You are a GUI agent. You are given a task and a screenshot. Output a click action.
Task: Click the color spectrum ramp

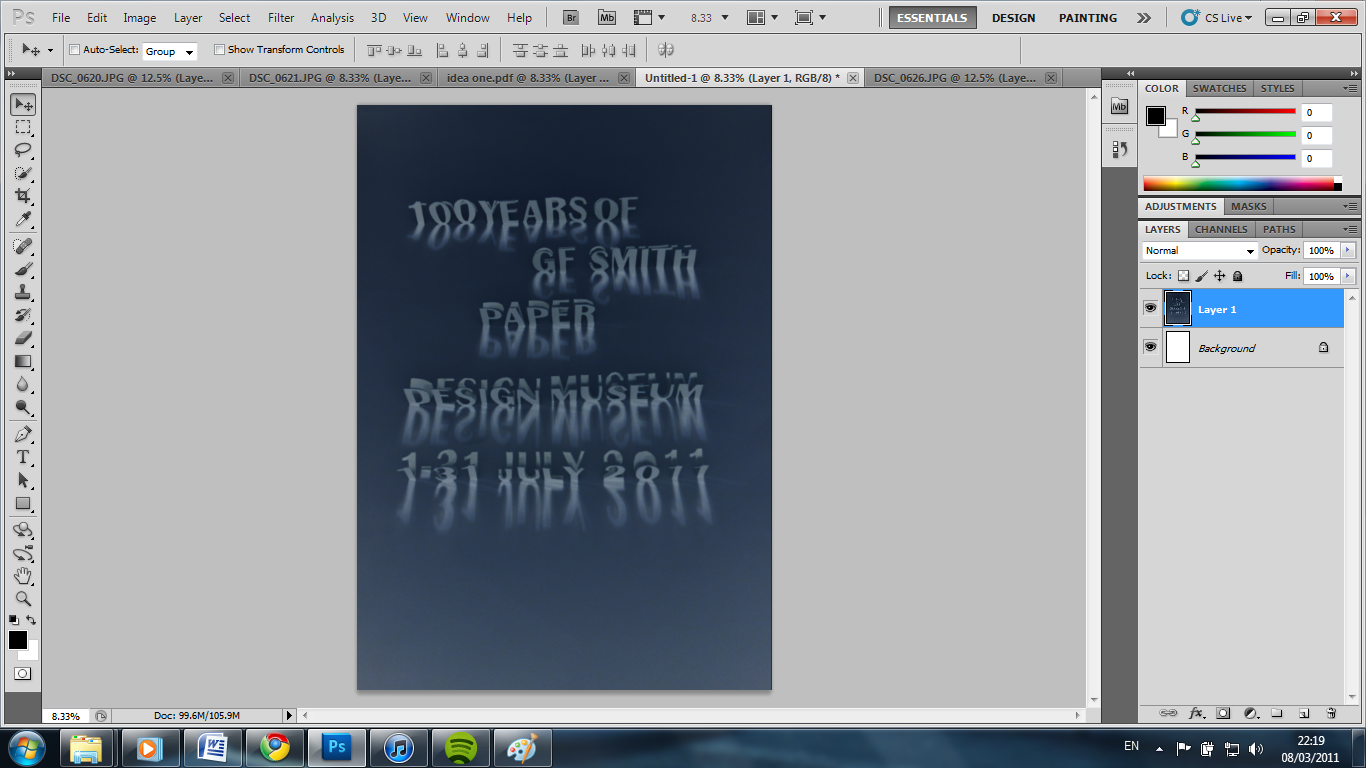pos(1240,184)
